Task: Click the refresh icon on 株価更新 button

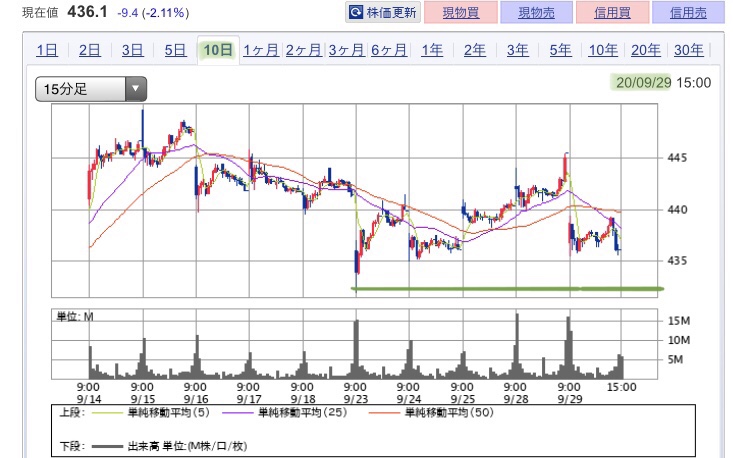Action: click(x=356, y=12)
